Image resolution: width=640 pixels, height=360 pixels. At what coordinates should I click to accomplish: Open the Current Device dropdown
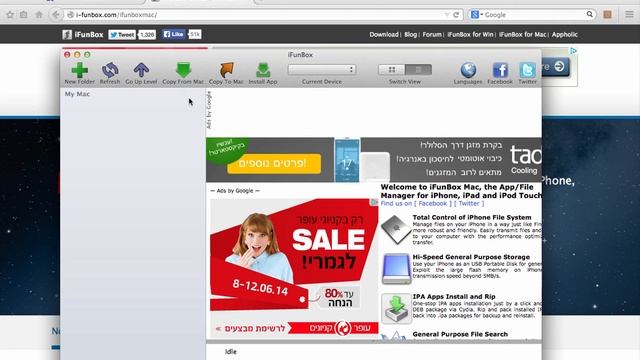[322, 69]
